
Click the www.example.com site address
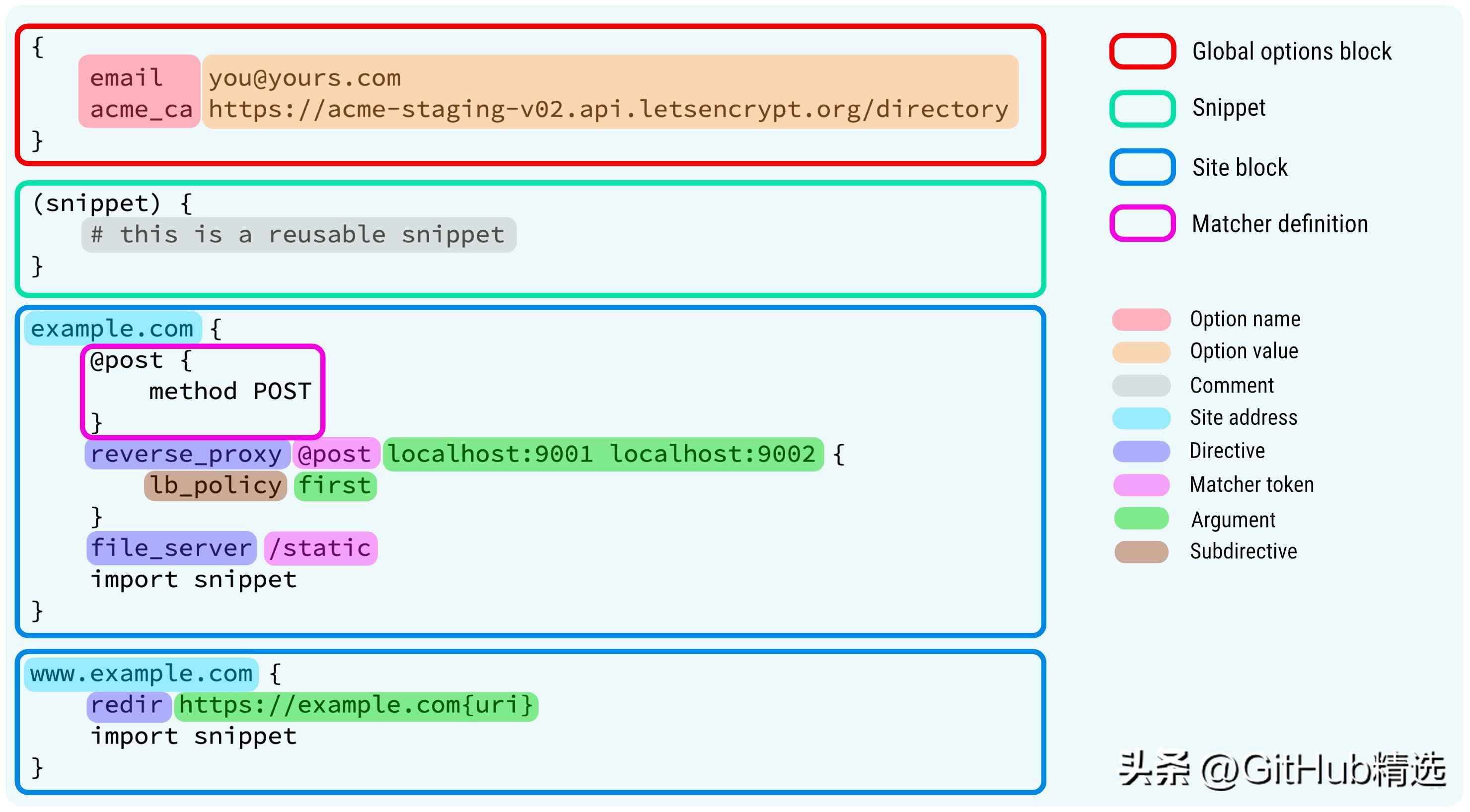click(x=141, y=674)
